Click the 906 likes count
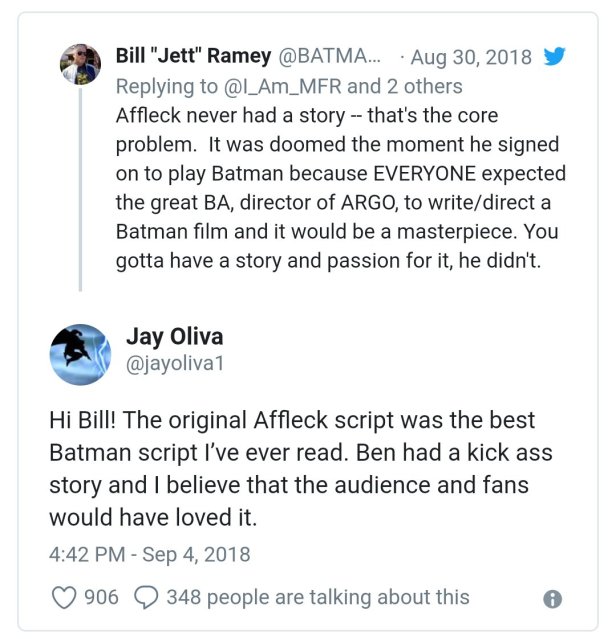 click(x=101, y=597)
